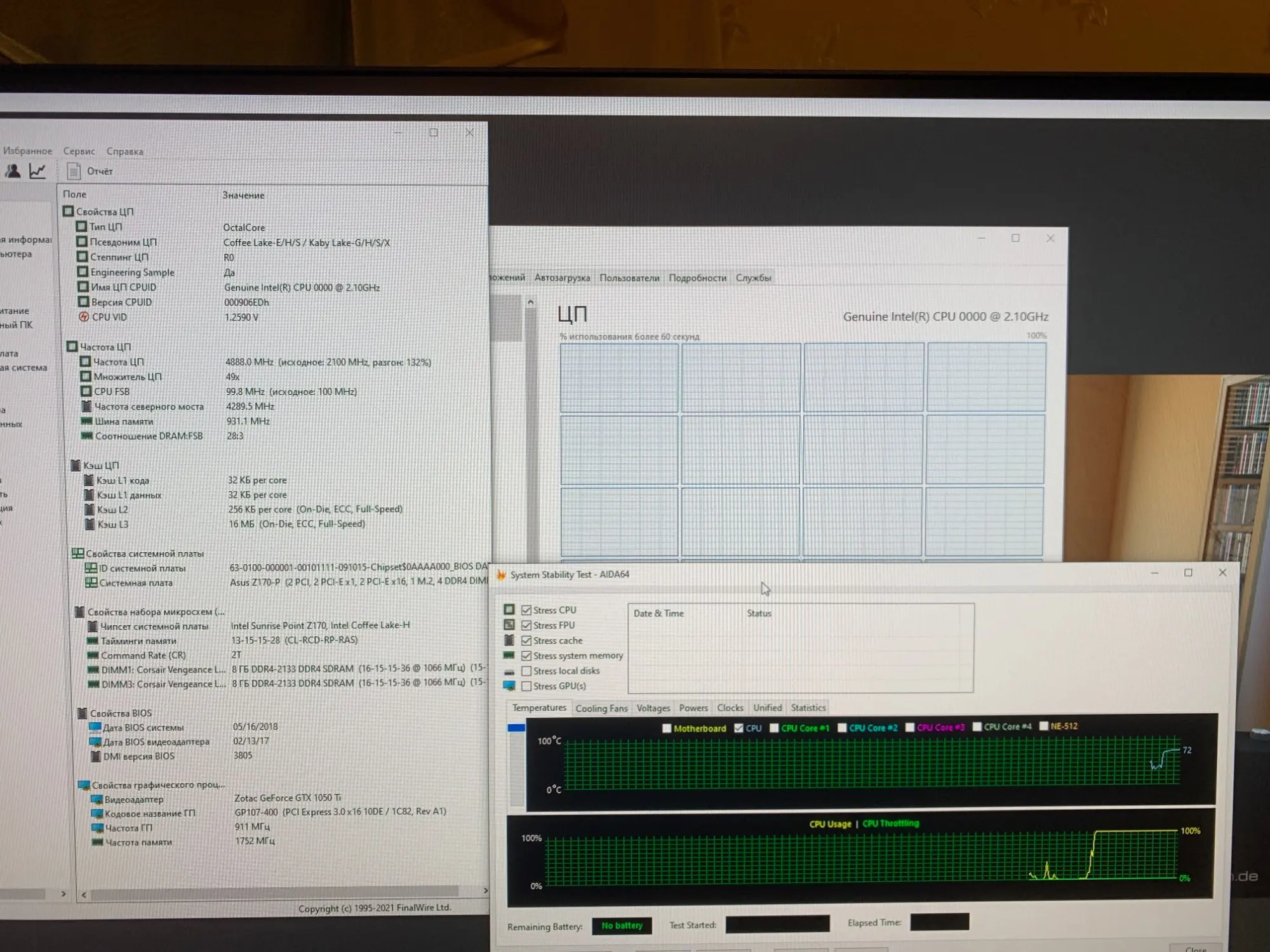
Task: Open the Сервис menu
Action: pos(79,151)
